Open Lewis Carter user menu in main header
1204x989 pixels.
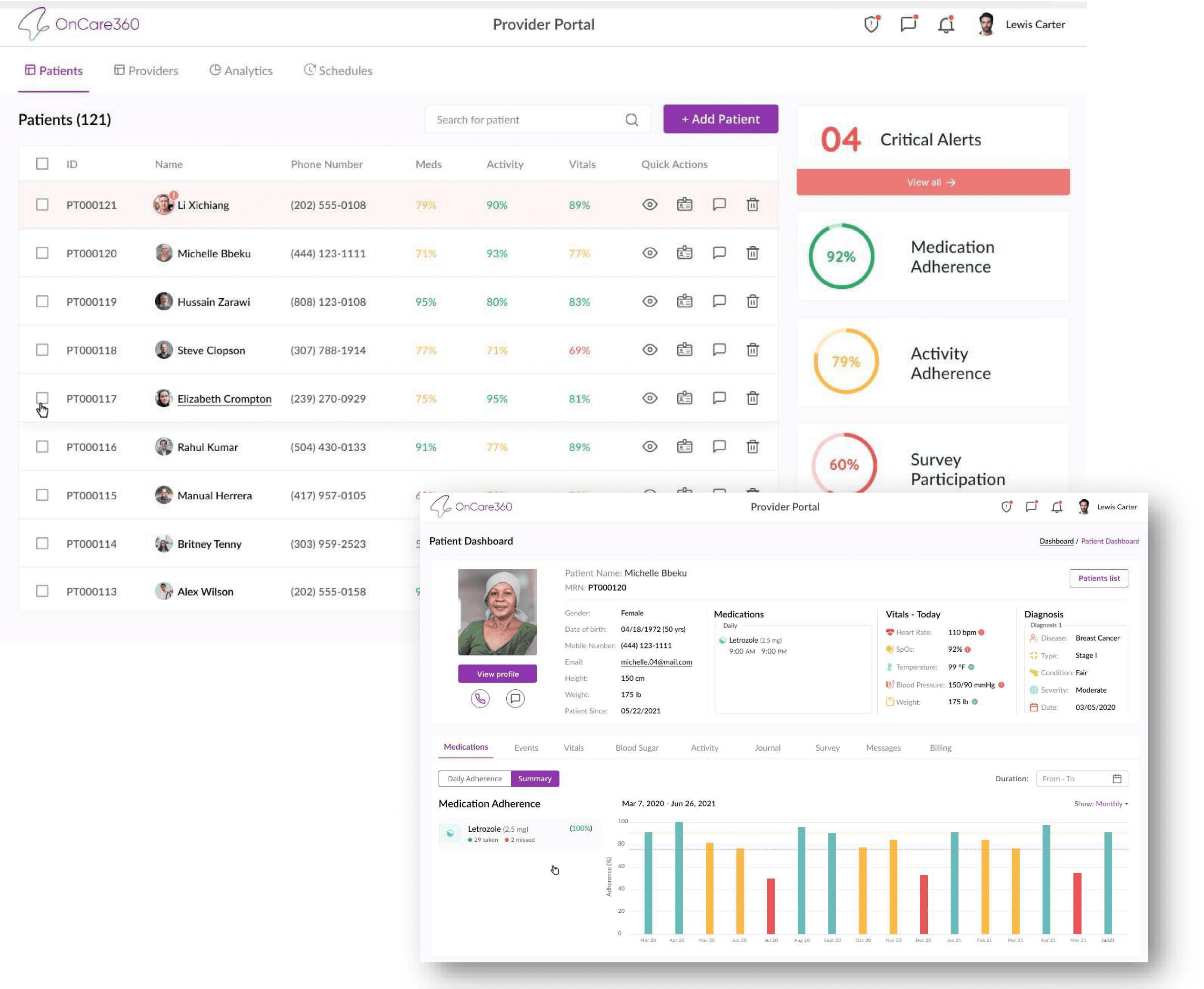[x=1021, y=24]
